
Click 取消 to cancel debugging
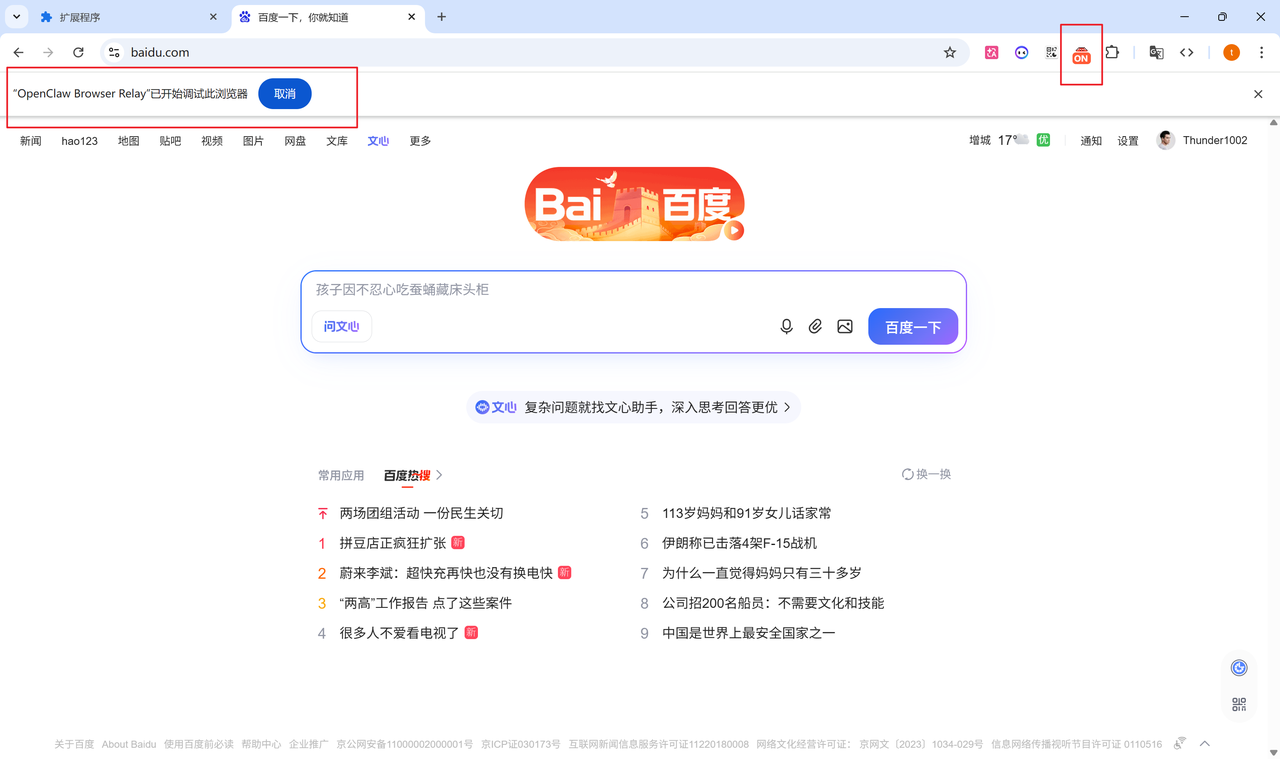coord(285,94)
